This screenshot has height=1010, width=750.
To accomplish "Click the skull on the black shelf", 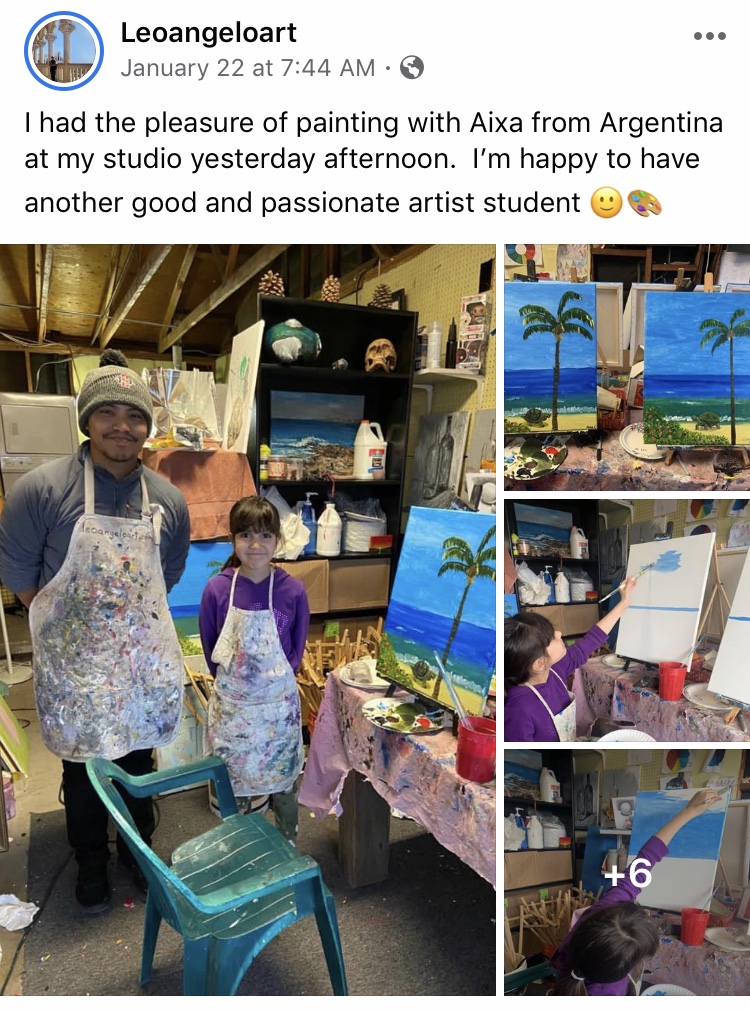I will pos(380,355).
